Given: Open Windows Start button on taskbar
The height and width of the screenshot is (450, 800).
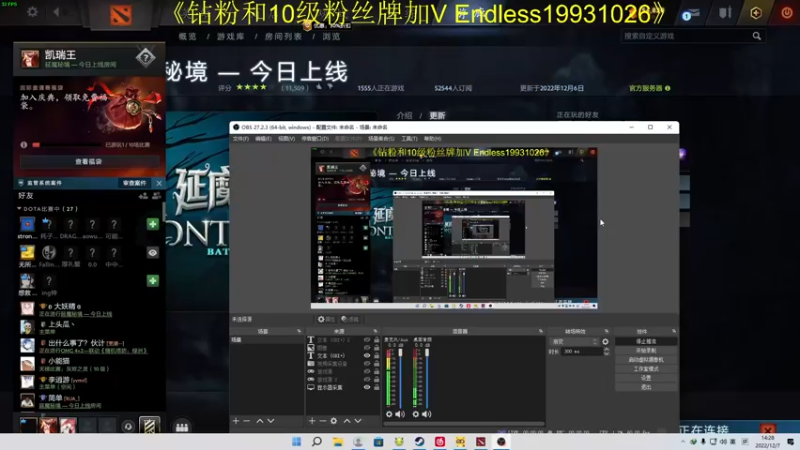Looking at the screenshot, I should pyautogui.click(x=296, y=441).
